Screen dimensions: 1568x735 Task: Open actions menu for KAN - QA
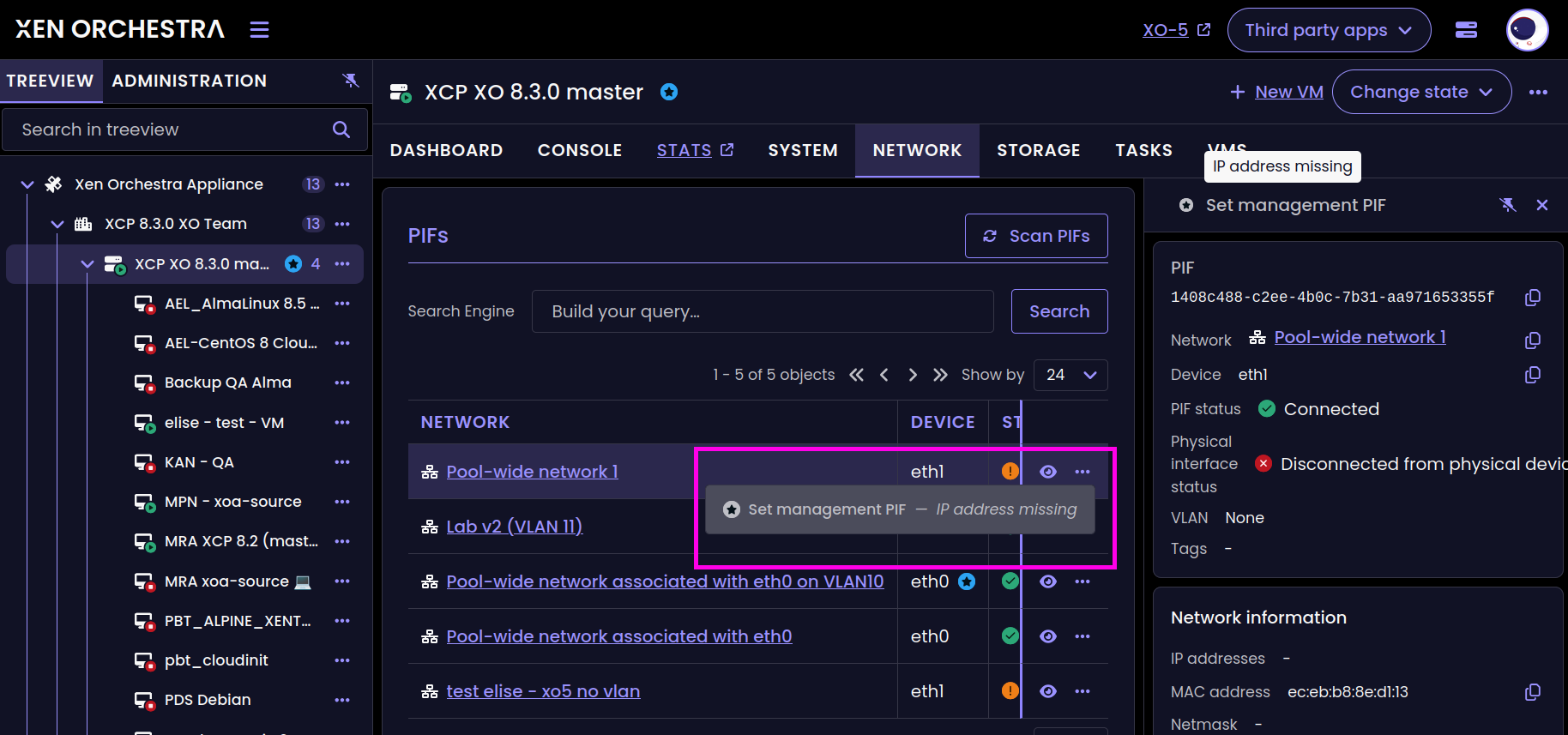pyautogui.click(x=342, y=462)
